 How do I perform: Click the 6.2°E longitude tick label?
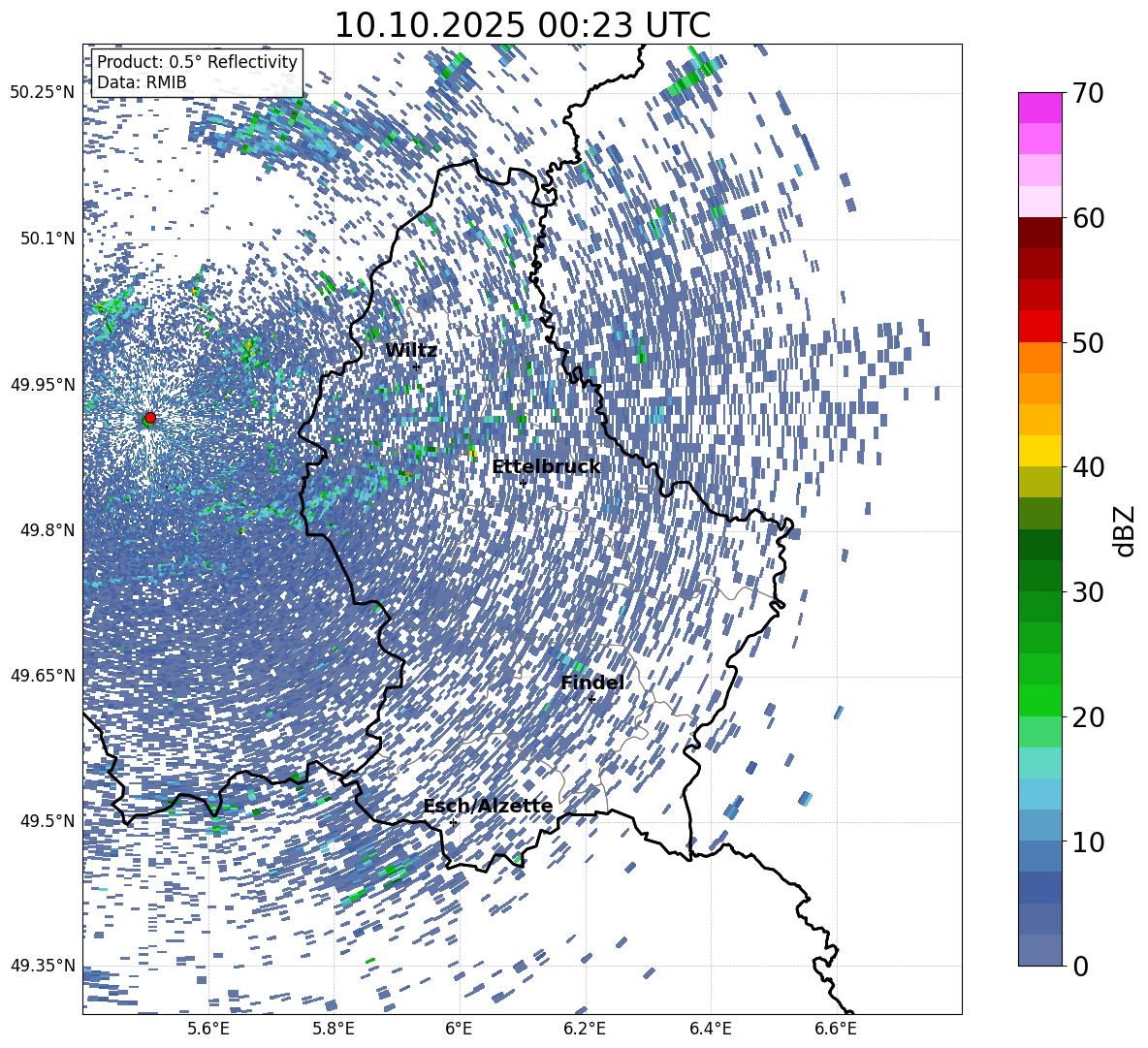pos(585,1029)
